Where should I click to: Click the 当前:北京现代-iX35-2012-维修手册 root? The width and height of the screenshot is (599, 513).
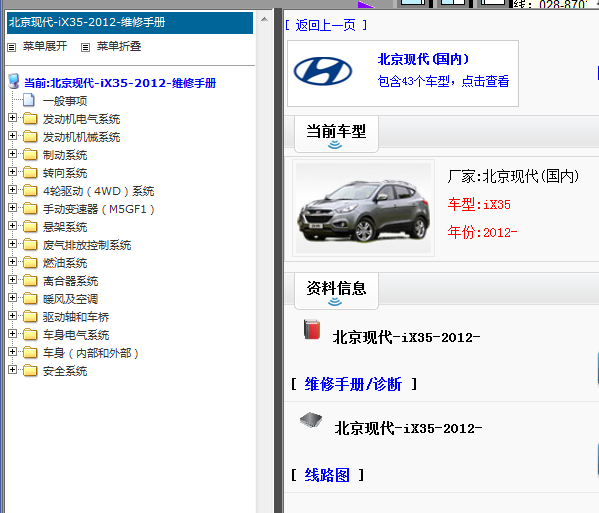pos(120,83)
